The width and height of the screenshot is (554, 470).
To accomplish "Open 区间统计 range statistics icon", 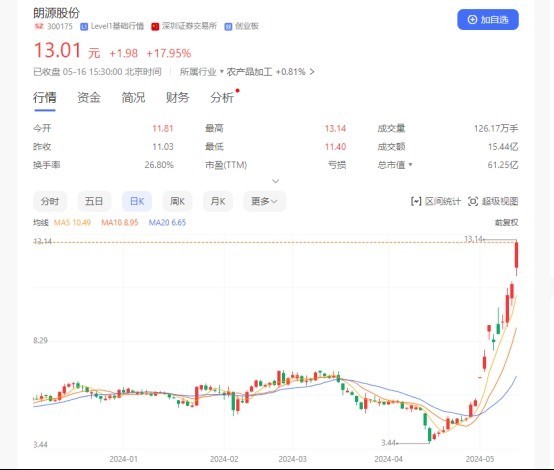I will pyautogui.click(x=416, y=201).
